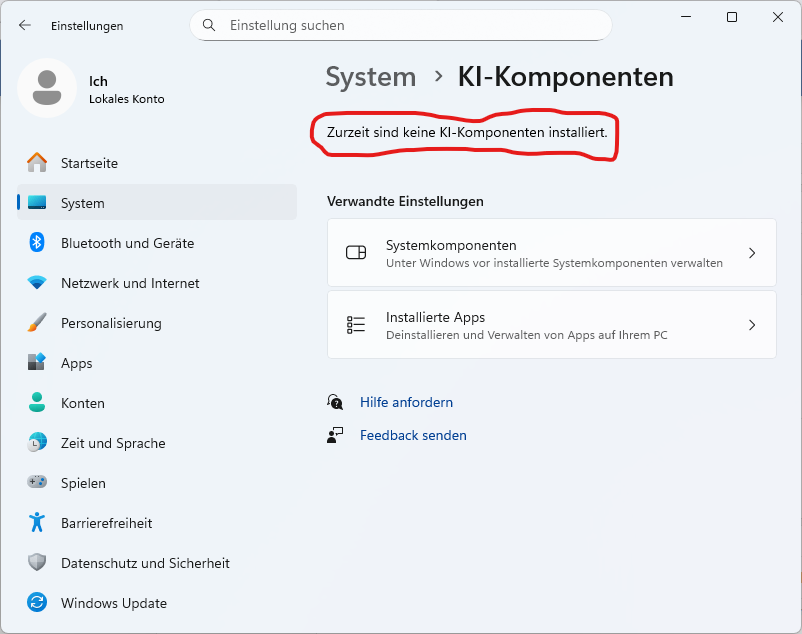Click the Startseite house icon
This screenshot has height=634, width=802.
[37, 163]
